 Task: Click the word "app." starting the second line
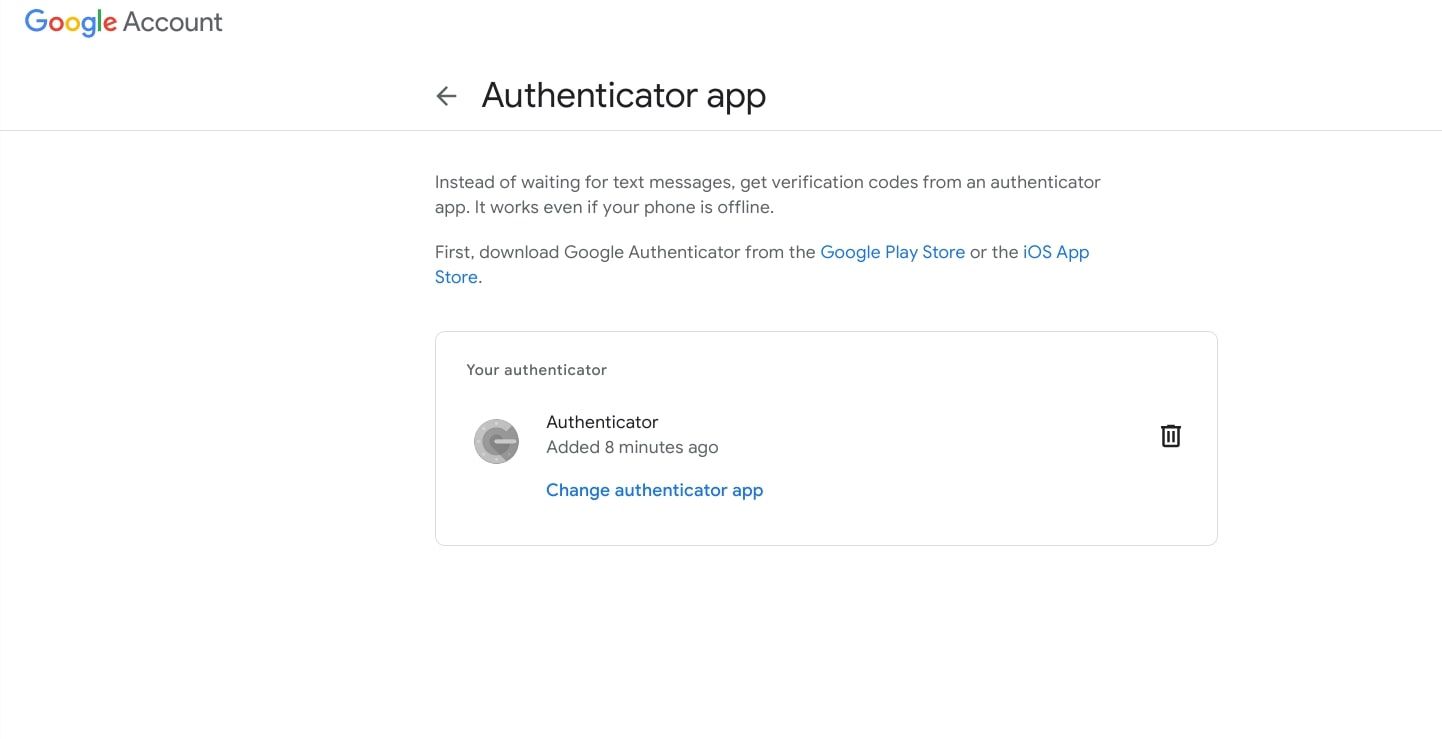[452, 208]
